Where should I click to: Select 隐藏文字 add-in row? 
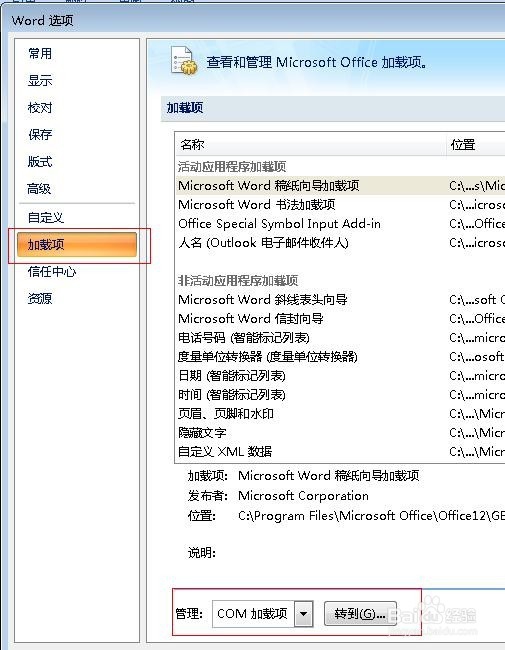tap(340, 433)
